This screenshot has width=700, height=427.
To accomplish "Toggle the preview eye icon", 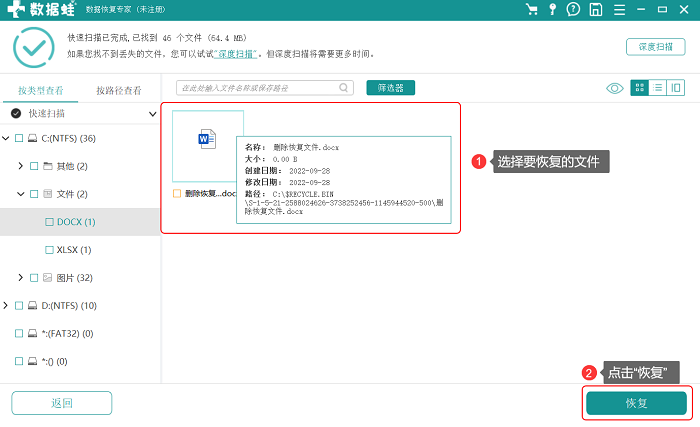I will pyautogui.click(x=614, y=88).
